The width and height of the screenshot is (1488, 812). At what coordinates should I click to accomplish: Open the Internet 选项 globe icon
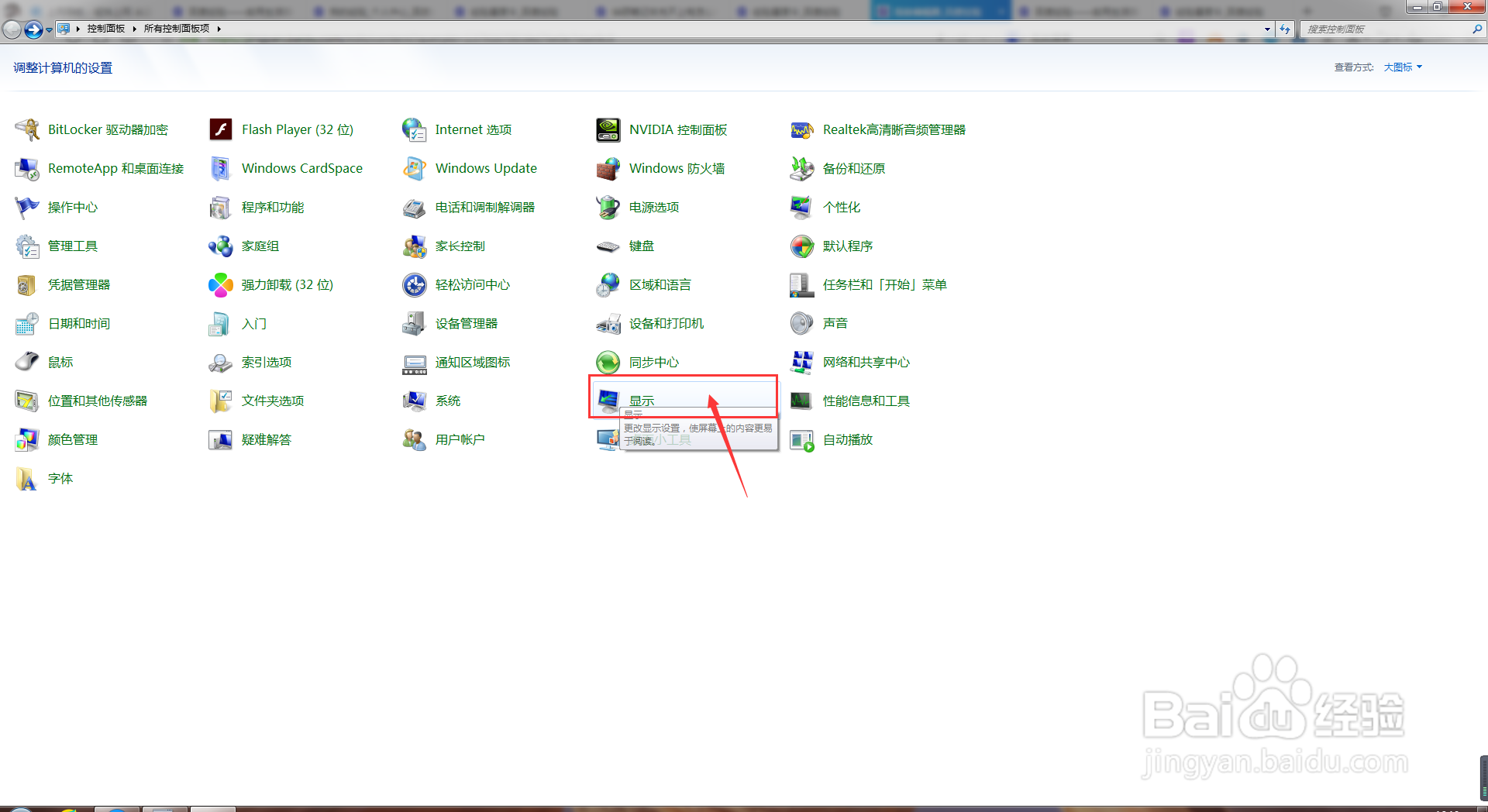tap(415, 129)
